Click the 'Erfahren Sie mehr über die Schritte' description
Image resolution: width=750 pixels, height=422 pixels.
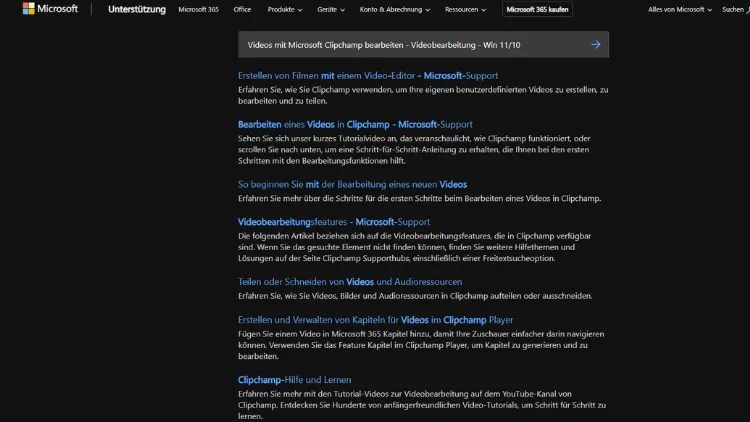click(419, 198)
